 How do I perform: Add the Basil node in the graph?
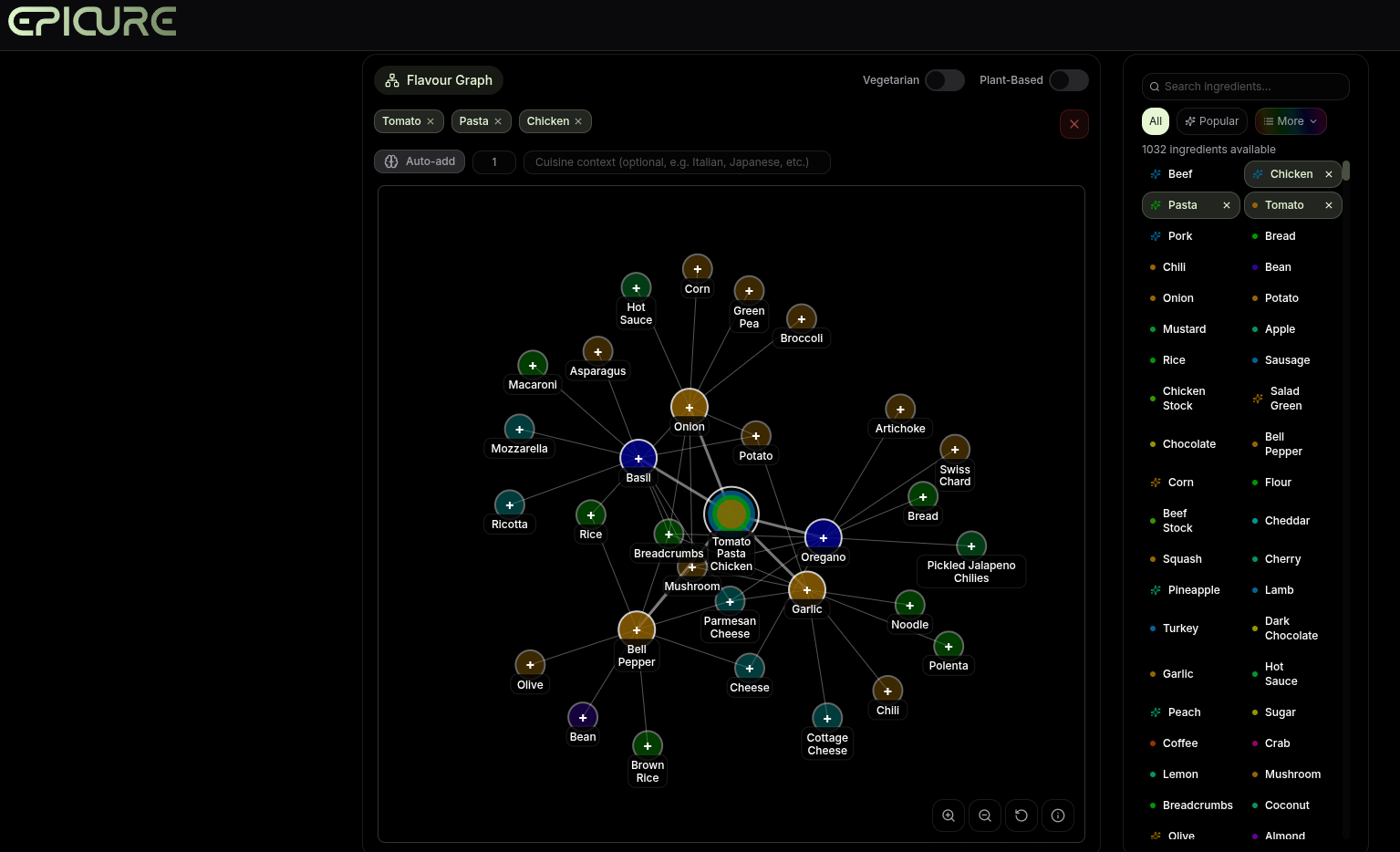click(638, 458)
